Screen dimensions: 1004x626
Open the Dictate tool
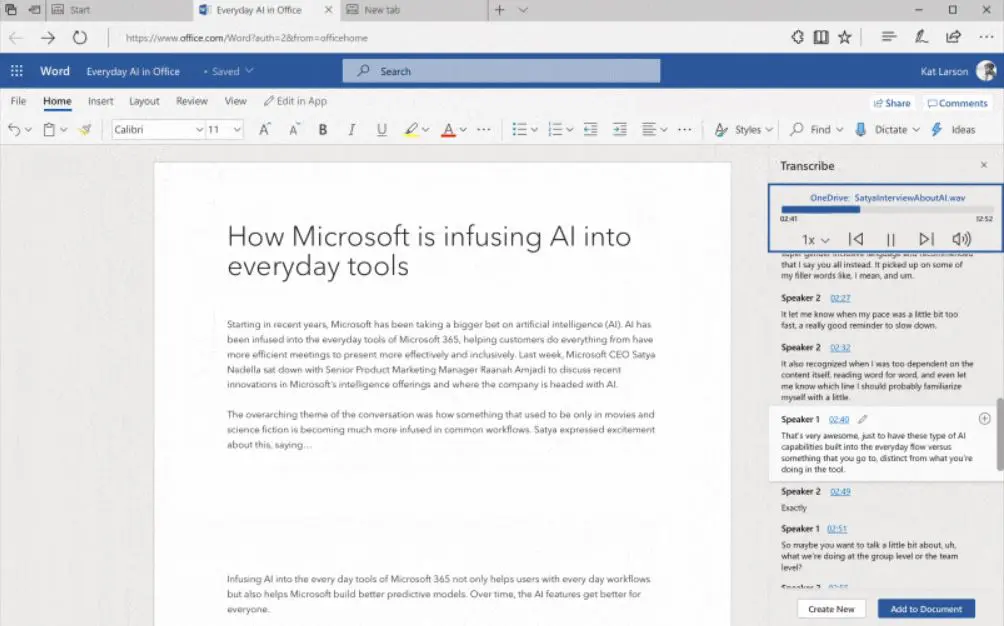pos(886,129)
